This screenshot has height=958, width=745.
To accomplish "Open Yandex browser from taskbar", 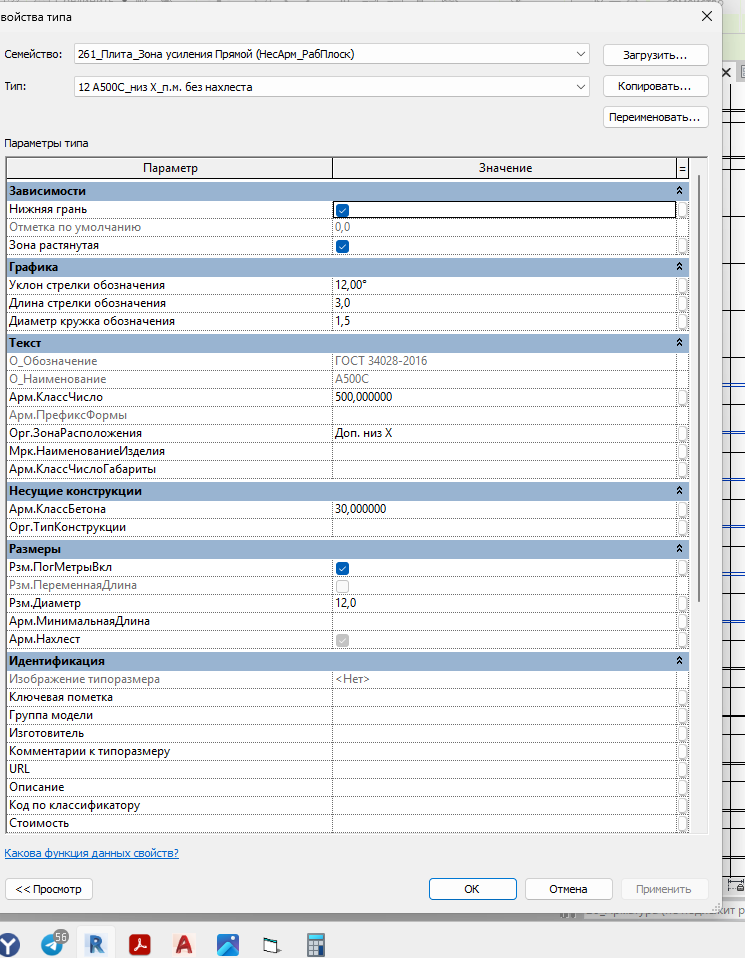I will [x=9, y=944].
